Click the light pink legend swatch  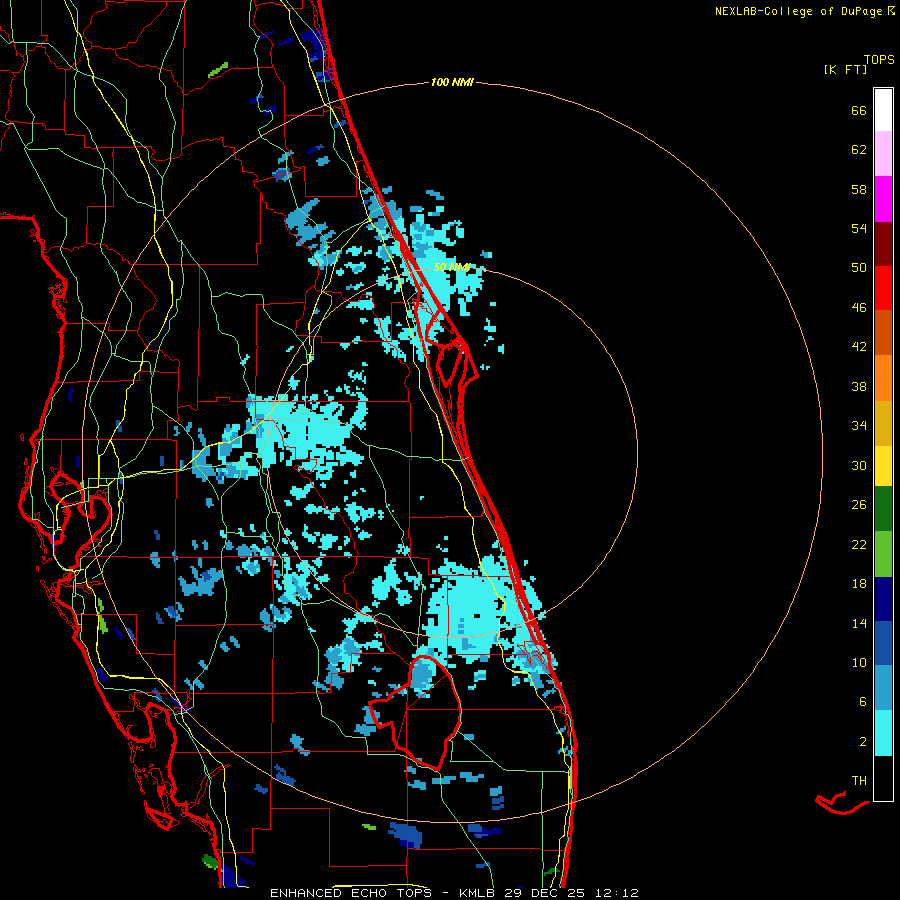click(883, 154)
